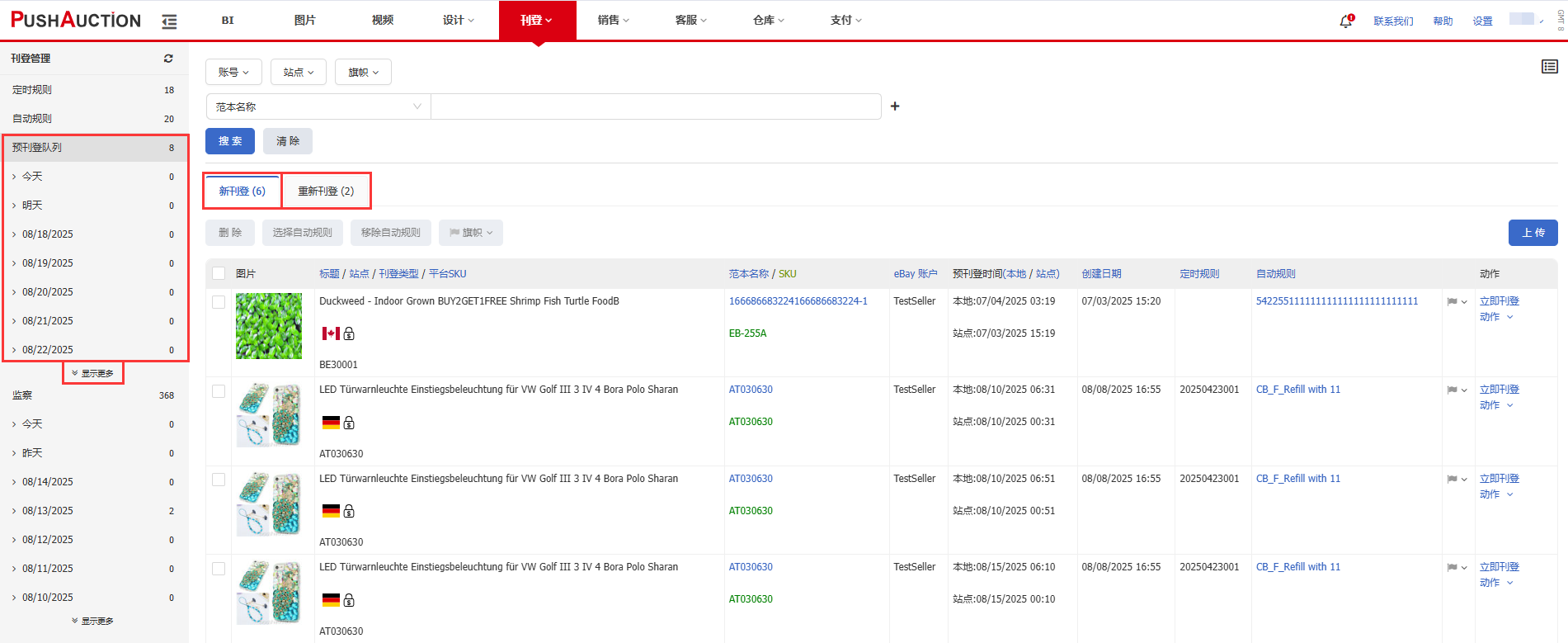Click the notification bell icon
Viewport: 1568px width, 643px height.
click(x=1345, y=21)
